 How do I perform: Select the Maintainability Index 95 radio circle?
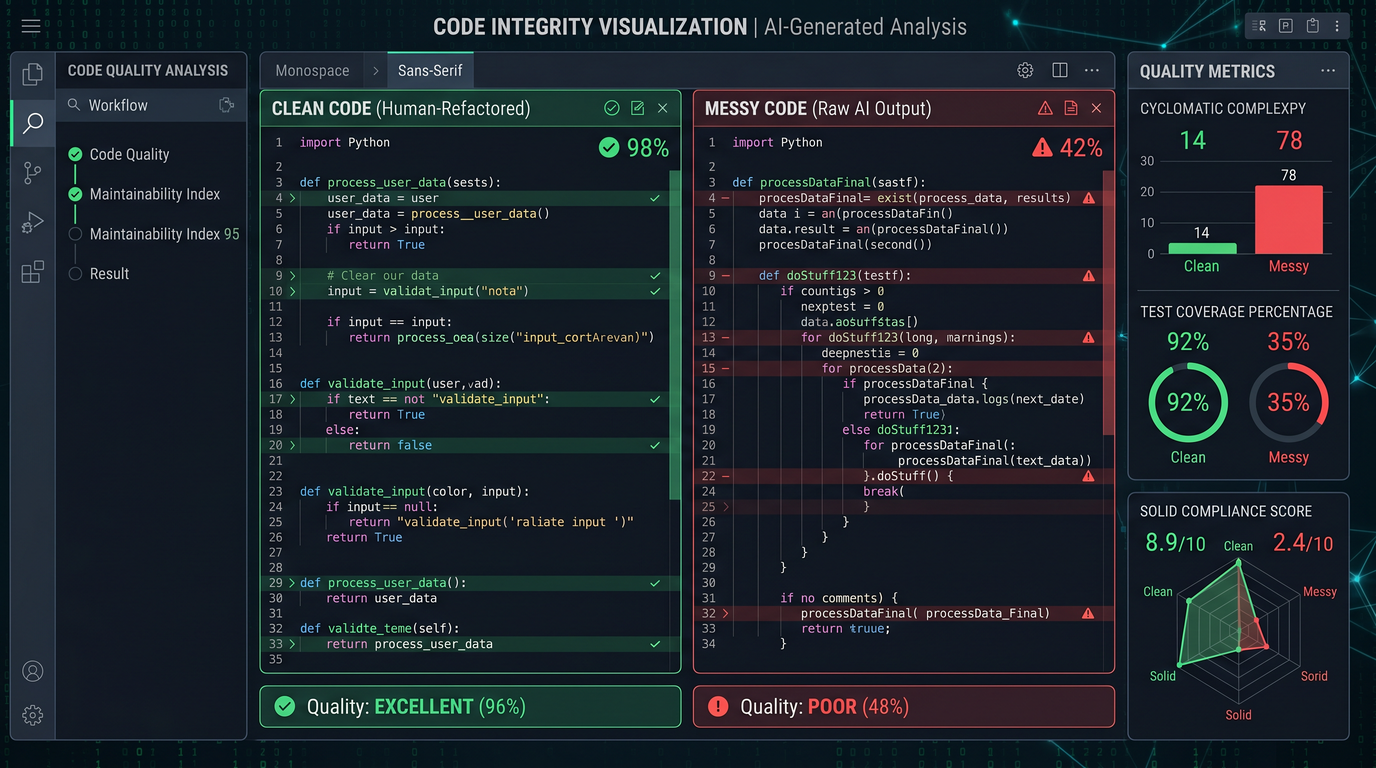tap(75, 234)
